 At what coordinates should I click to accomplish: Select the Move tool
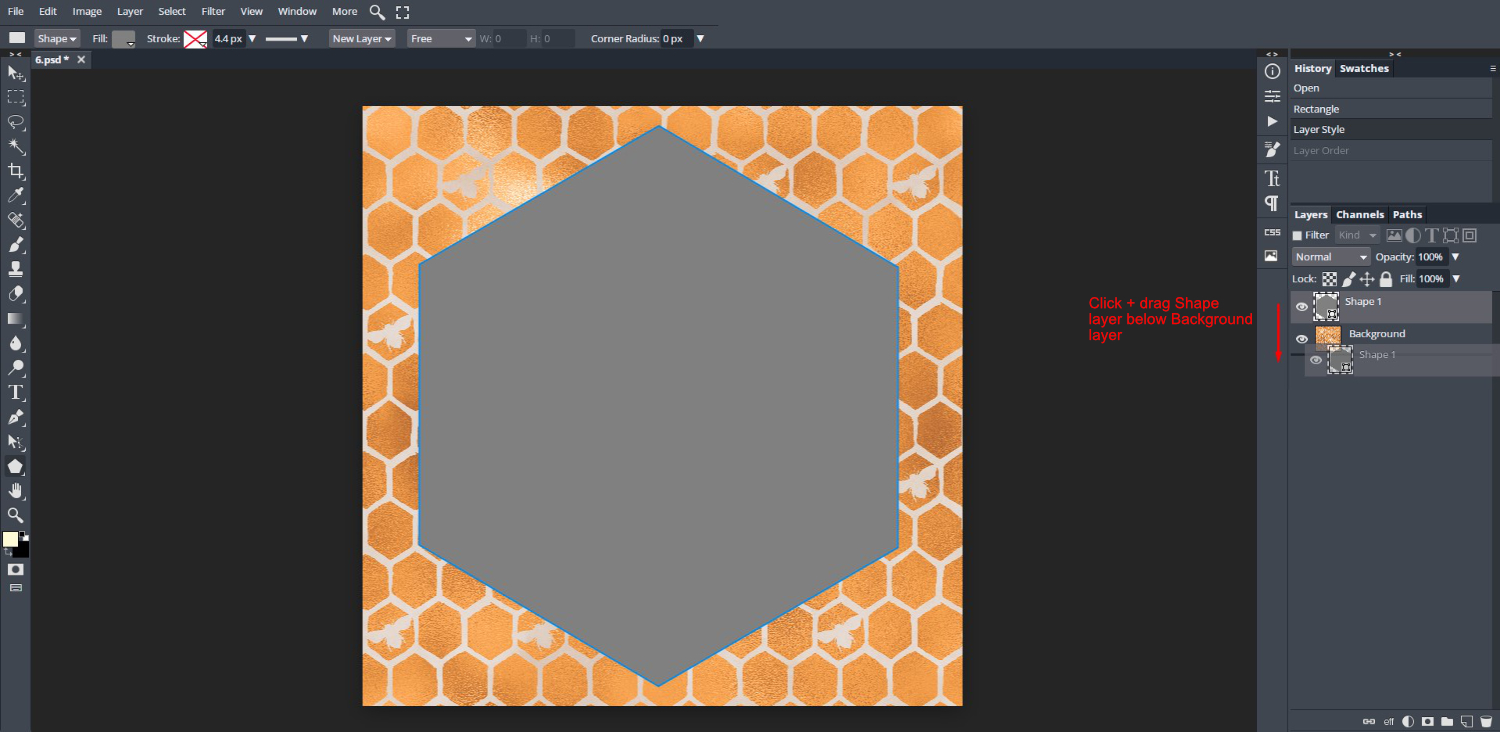(16, 73)
